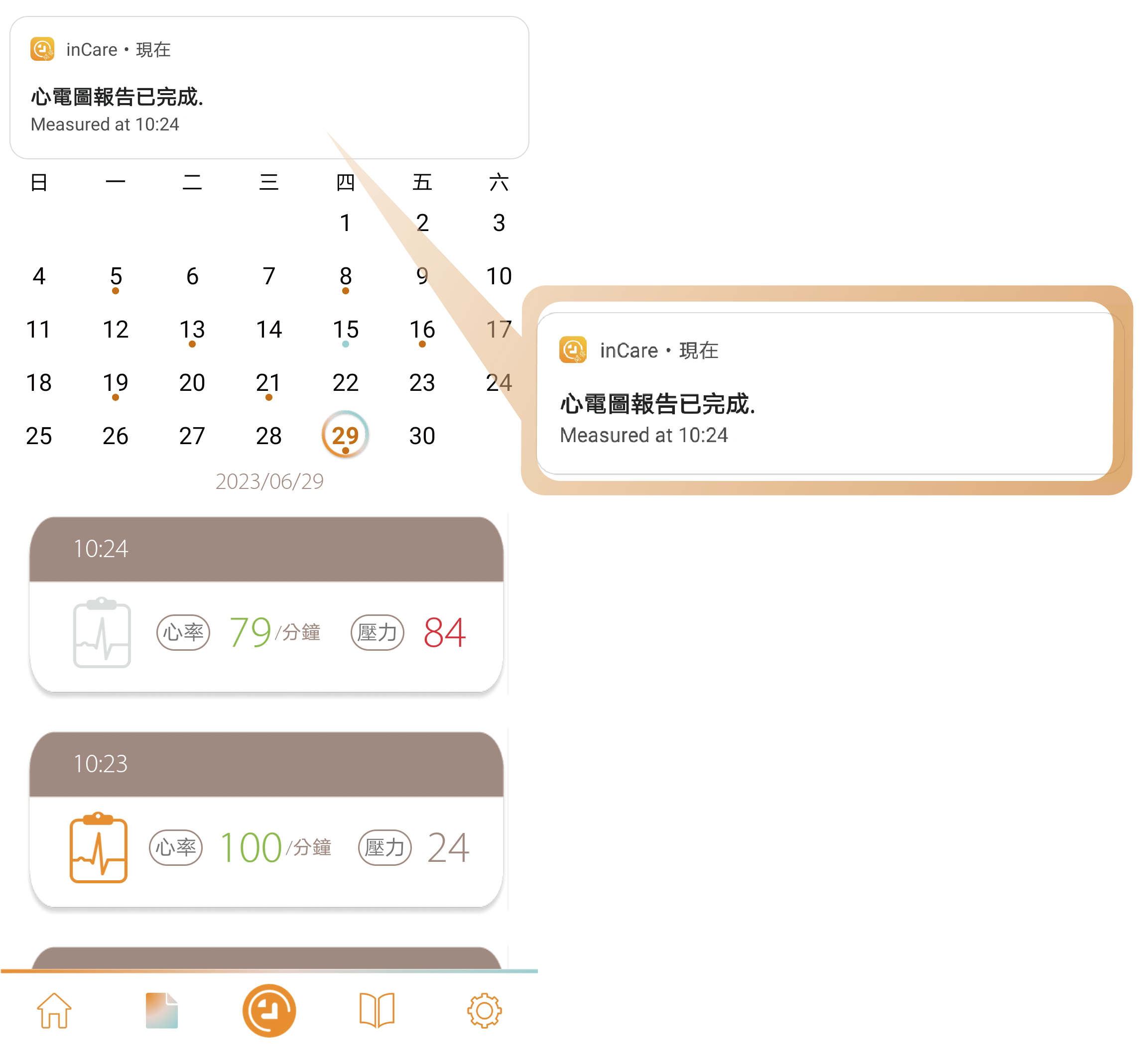Select calendar date 30
The image size is (1143, 1064).
(x=422, y=436)
